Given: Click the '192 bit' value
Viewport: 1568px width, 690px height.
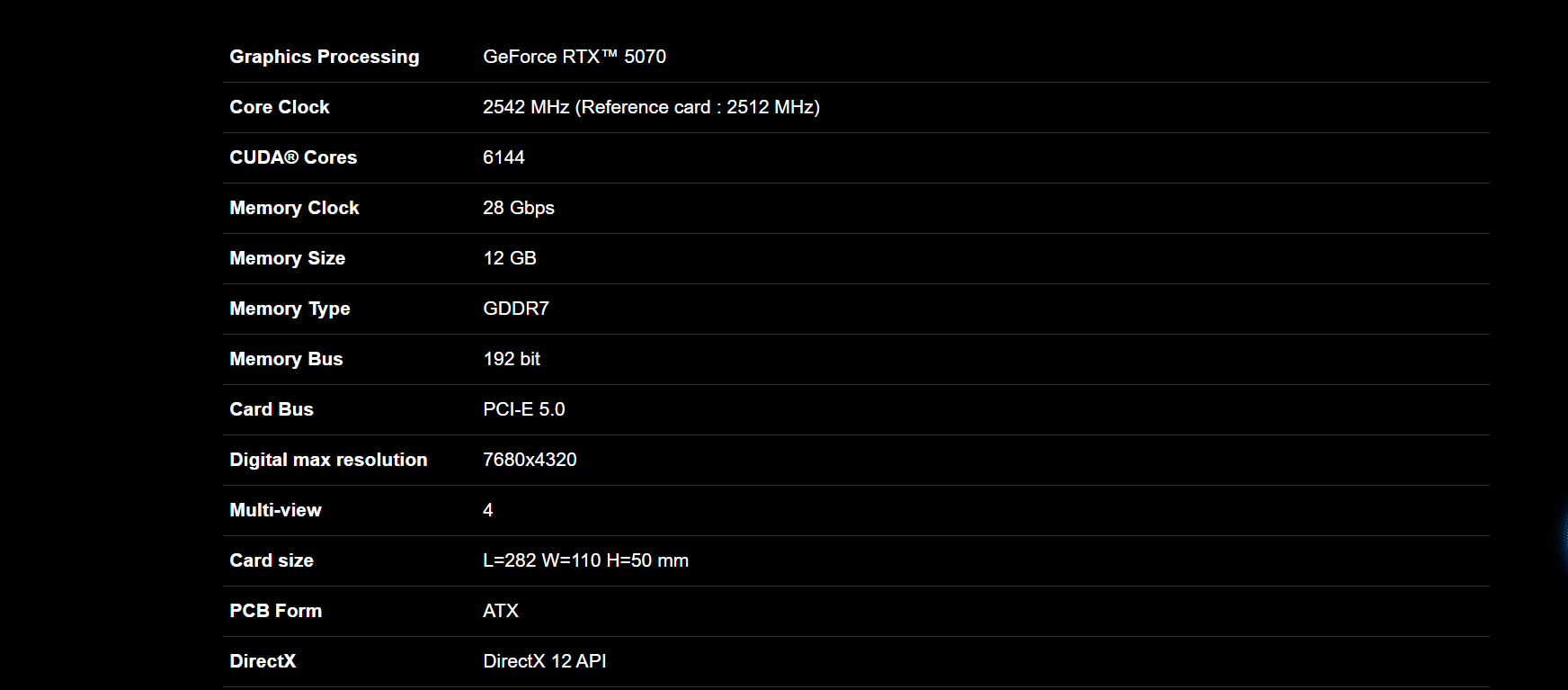Looking at the screenshot, I should pos(512,359).
